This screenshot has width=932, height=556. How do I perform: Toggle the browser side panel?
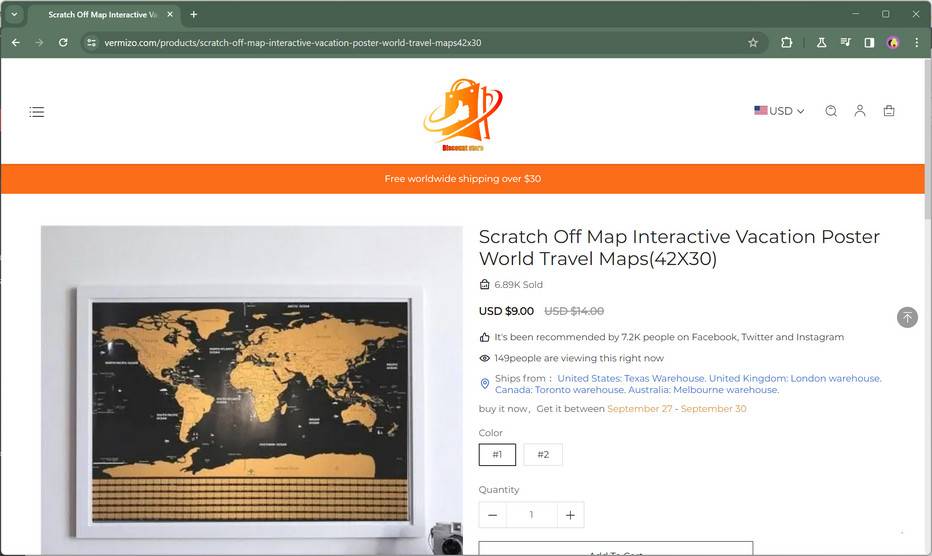[869, 43]
